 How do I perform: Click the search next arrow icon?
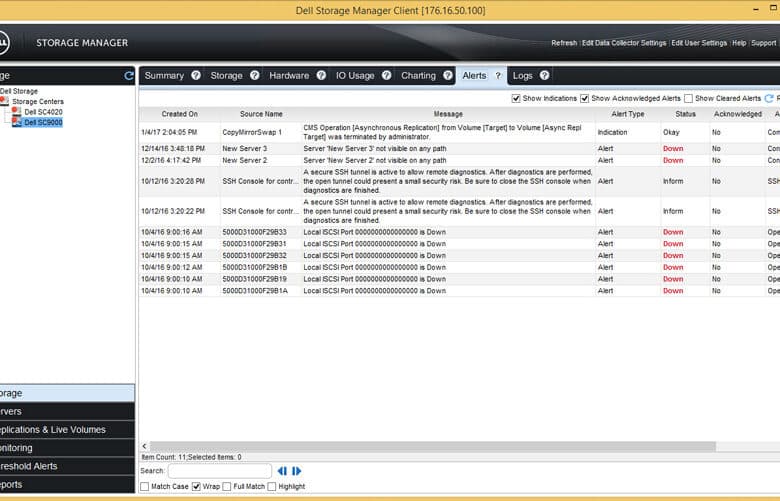(296, 471)
